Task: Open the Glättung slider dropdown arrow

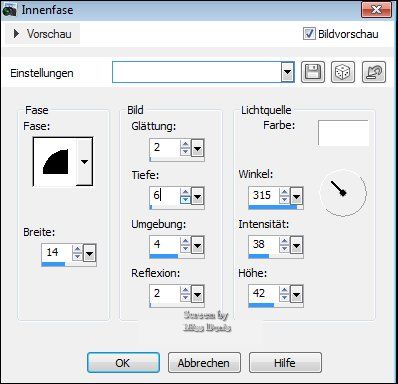Action: (197, 148)
